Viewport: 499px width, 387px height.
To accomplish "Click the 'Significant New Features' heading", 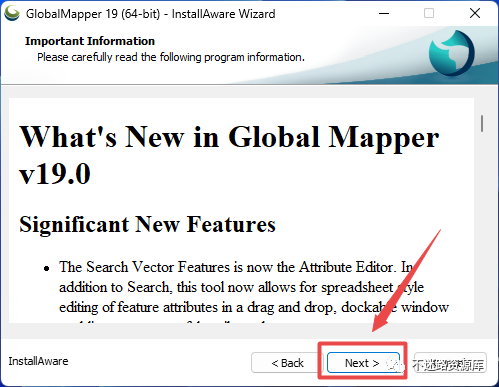I will click(x=147, y=224).
